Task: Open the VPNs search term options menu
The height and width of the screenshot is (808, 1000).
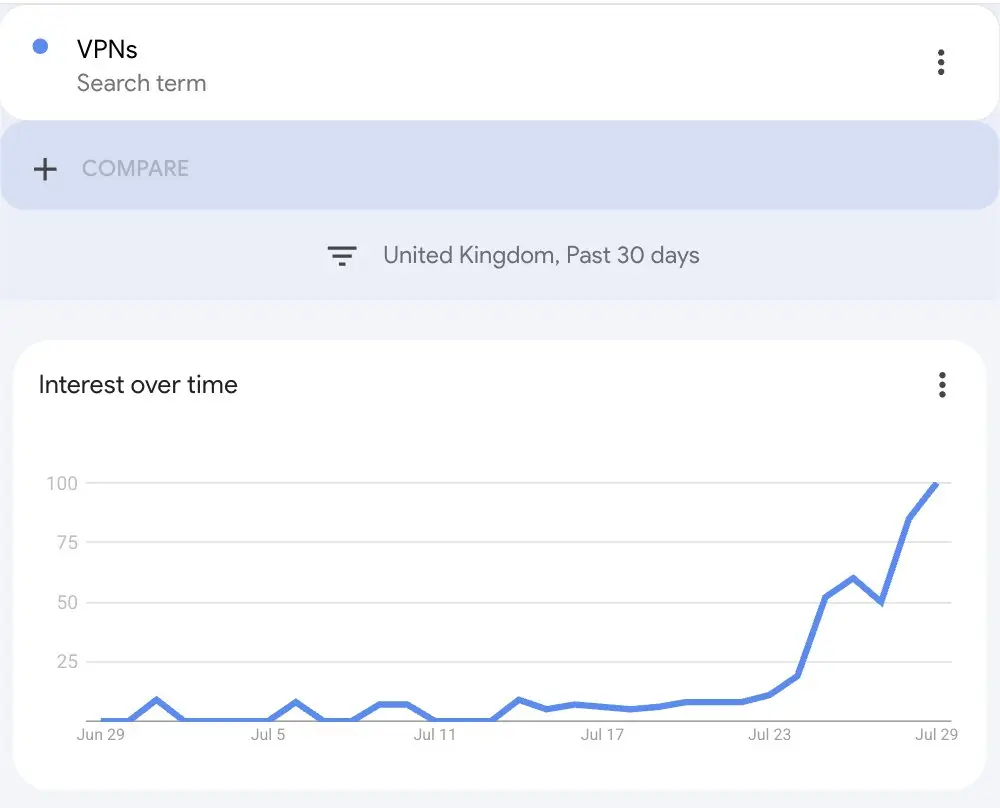Action: [941, 62]
